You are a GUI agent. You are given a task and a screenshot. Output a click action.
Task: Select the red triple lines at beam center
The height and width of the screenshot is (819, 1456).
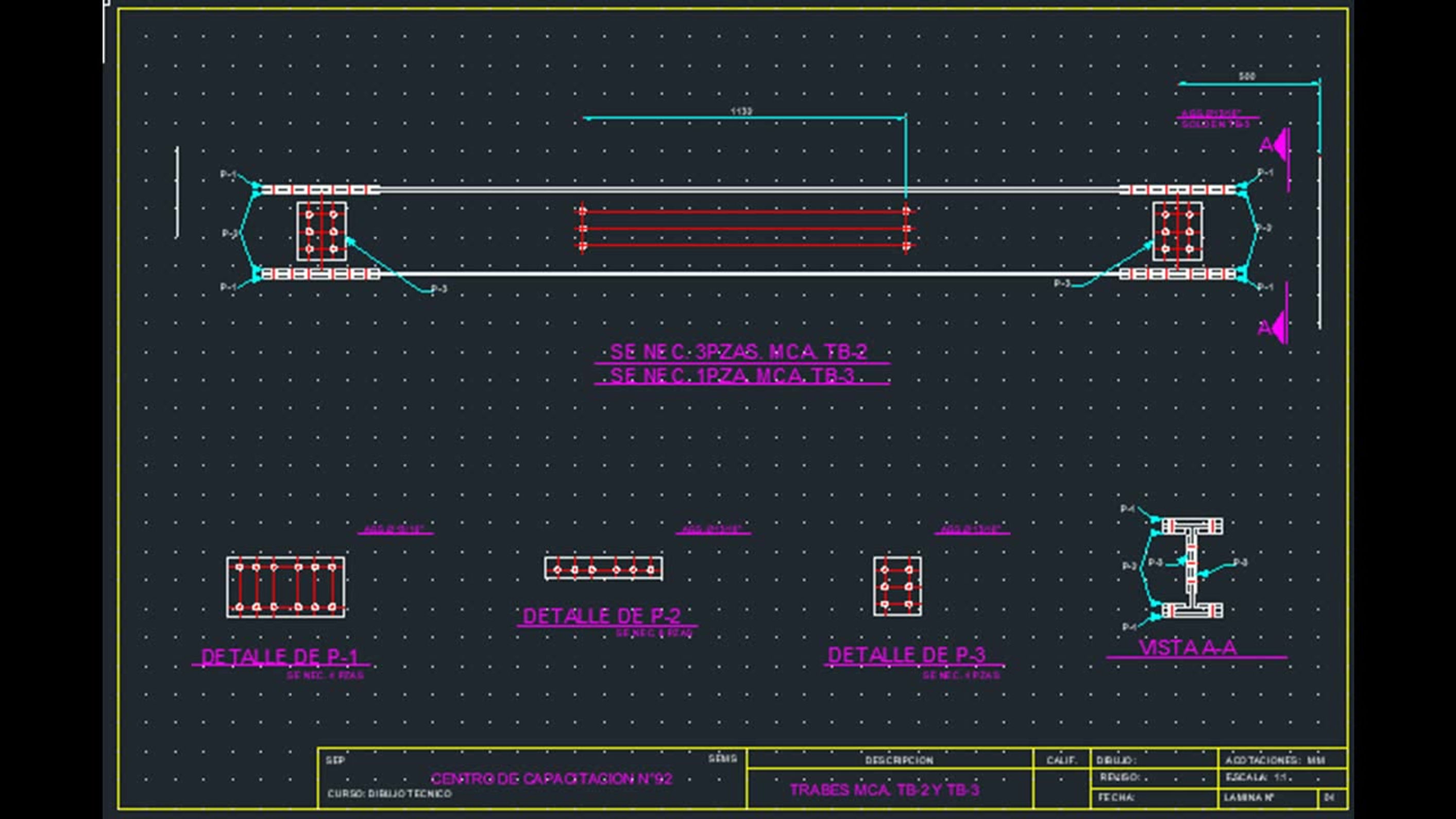coord(744,228)
